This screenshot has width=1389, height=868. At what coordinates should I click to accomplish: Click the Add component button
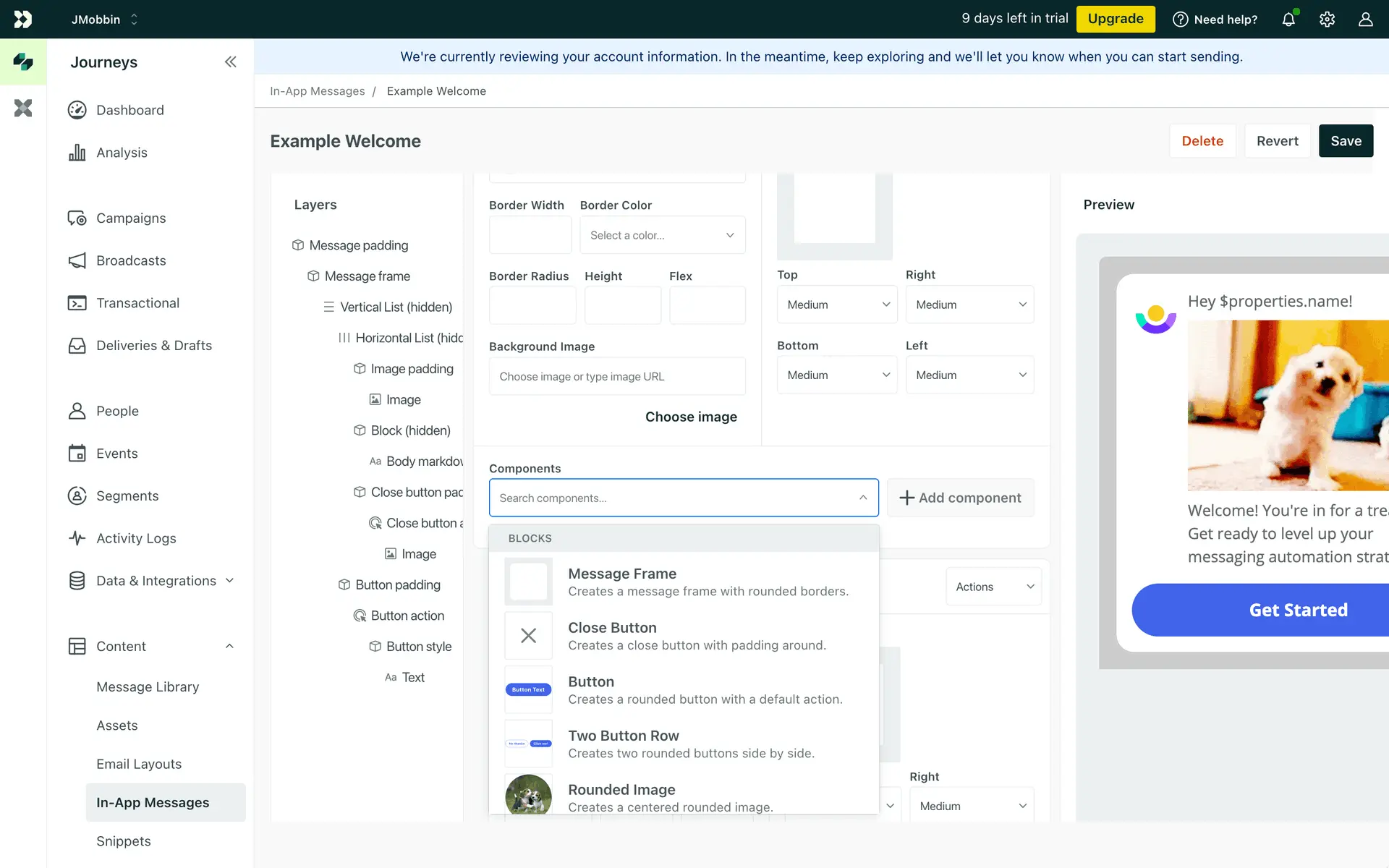[x=960, y=498]
